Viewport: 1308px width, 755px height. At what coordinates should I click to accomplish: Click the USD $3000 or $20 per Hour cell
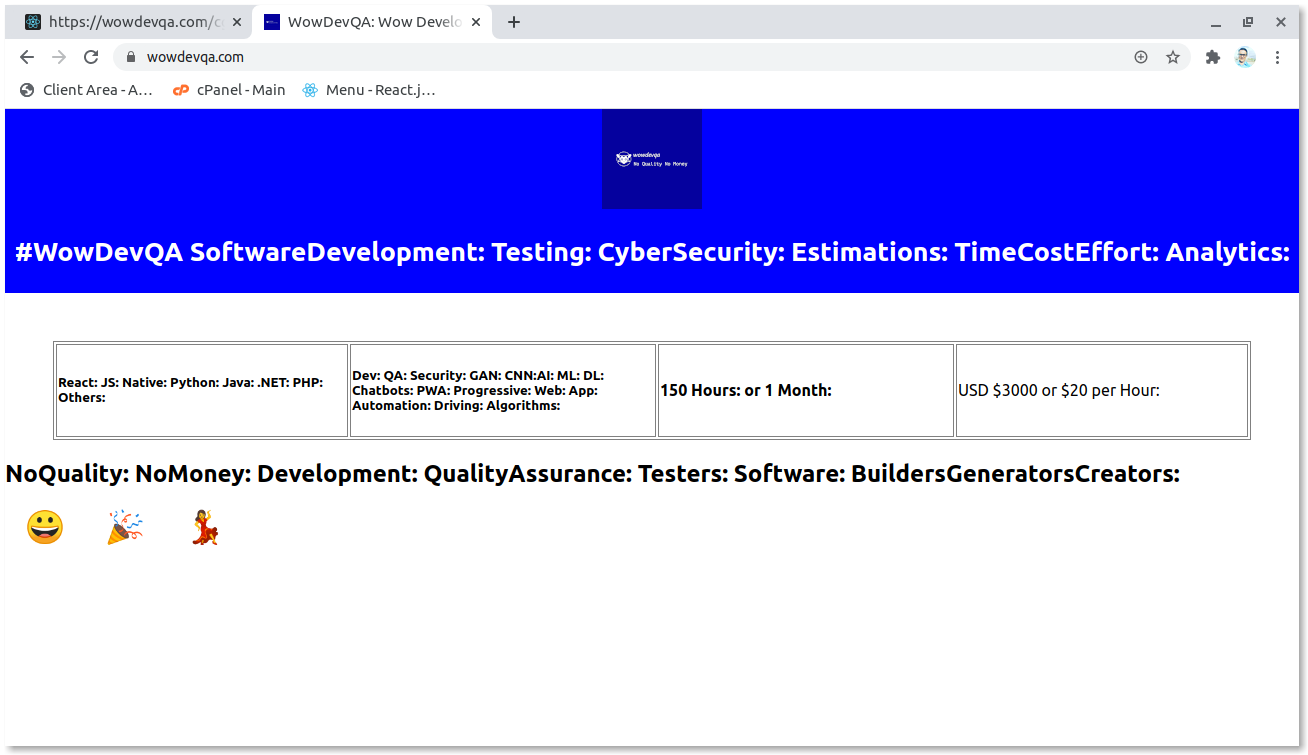1102,390
